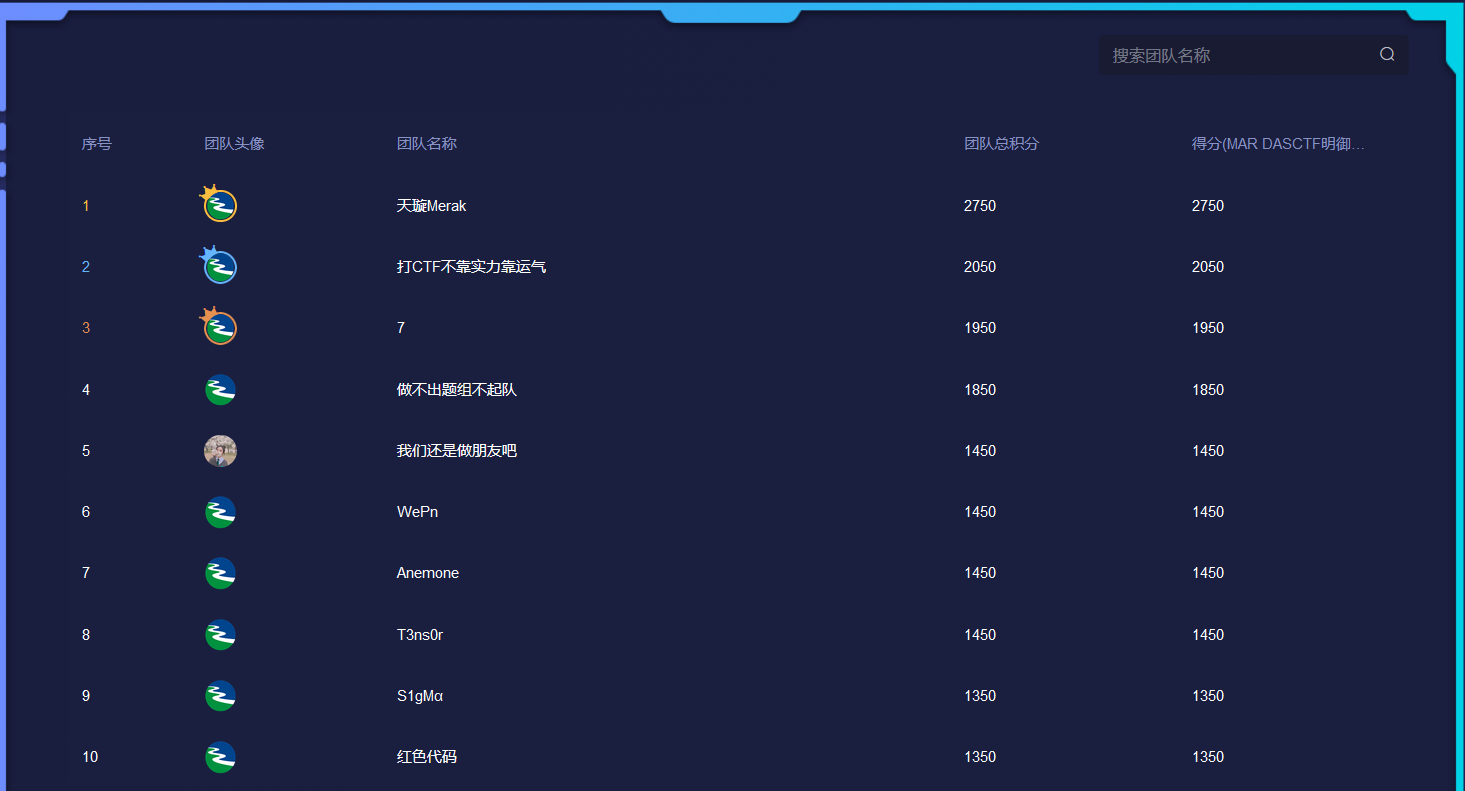Viewport: 1465px width, 791px height.
Task: Sort by the 团队总积分 column header
Action: (x=1001, y=143)
